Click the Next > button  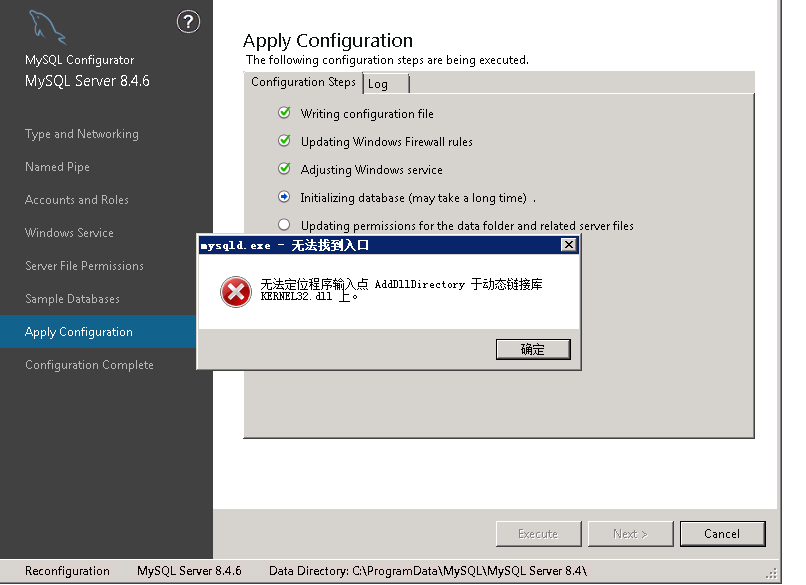point(631,534)
